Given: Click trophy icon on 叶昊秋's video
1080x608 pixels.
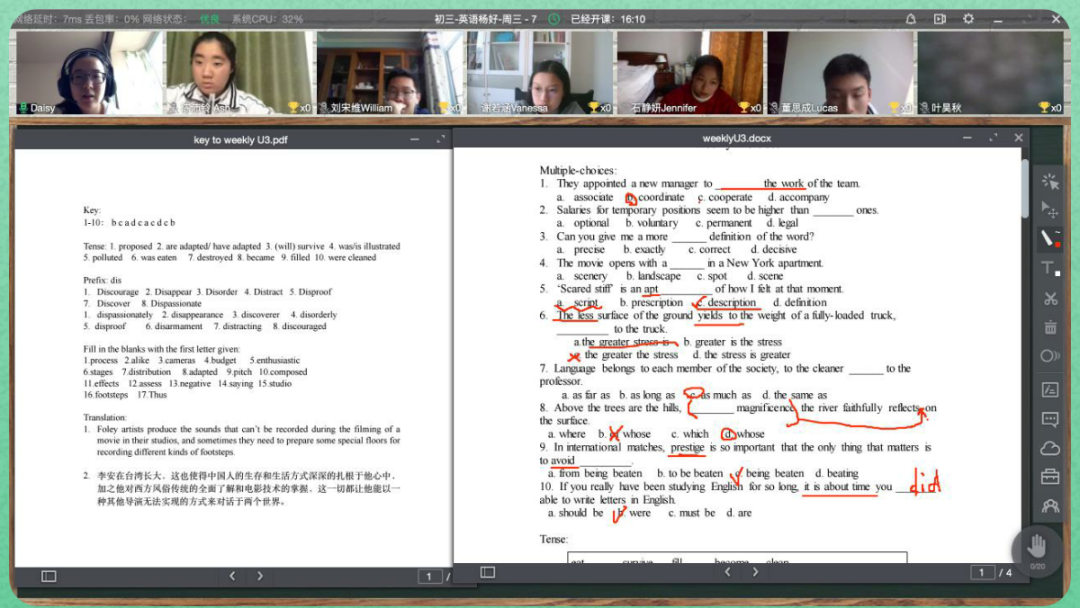Looking at the screenshot, I should 1043,107.
